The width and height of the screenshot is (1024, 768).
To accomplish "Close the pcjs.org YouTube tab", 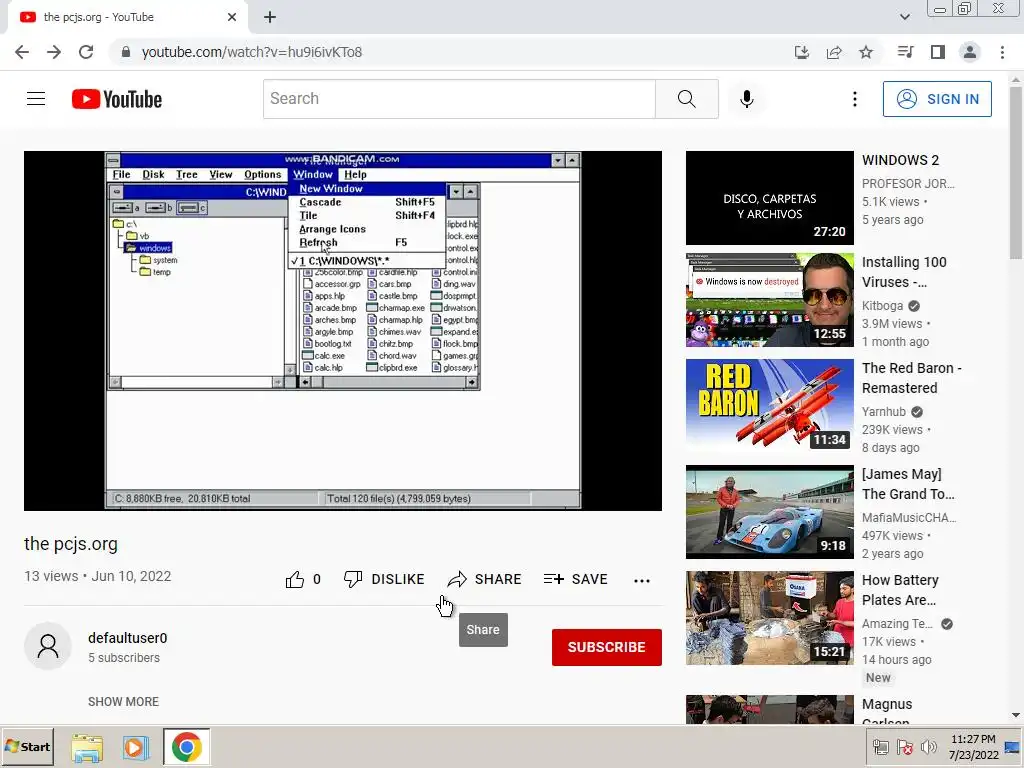I will (232, 17).
